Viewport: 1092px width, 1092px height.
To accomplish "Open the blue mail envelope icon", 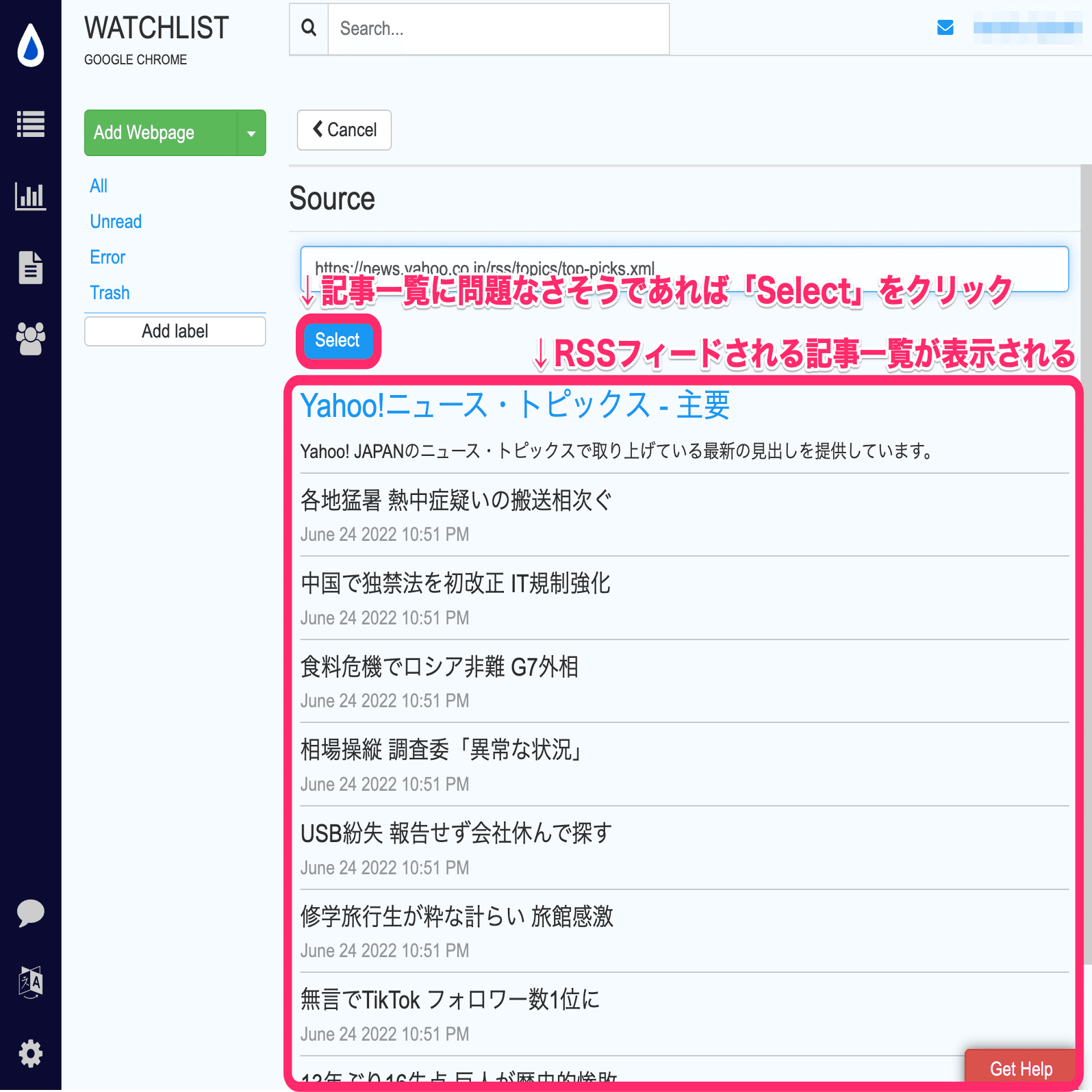I will (x=945, y=27).
